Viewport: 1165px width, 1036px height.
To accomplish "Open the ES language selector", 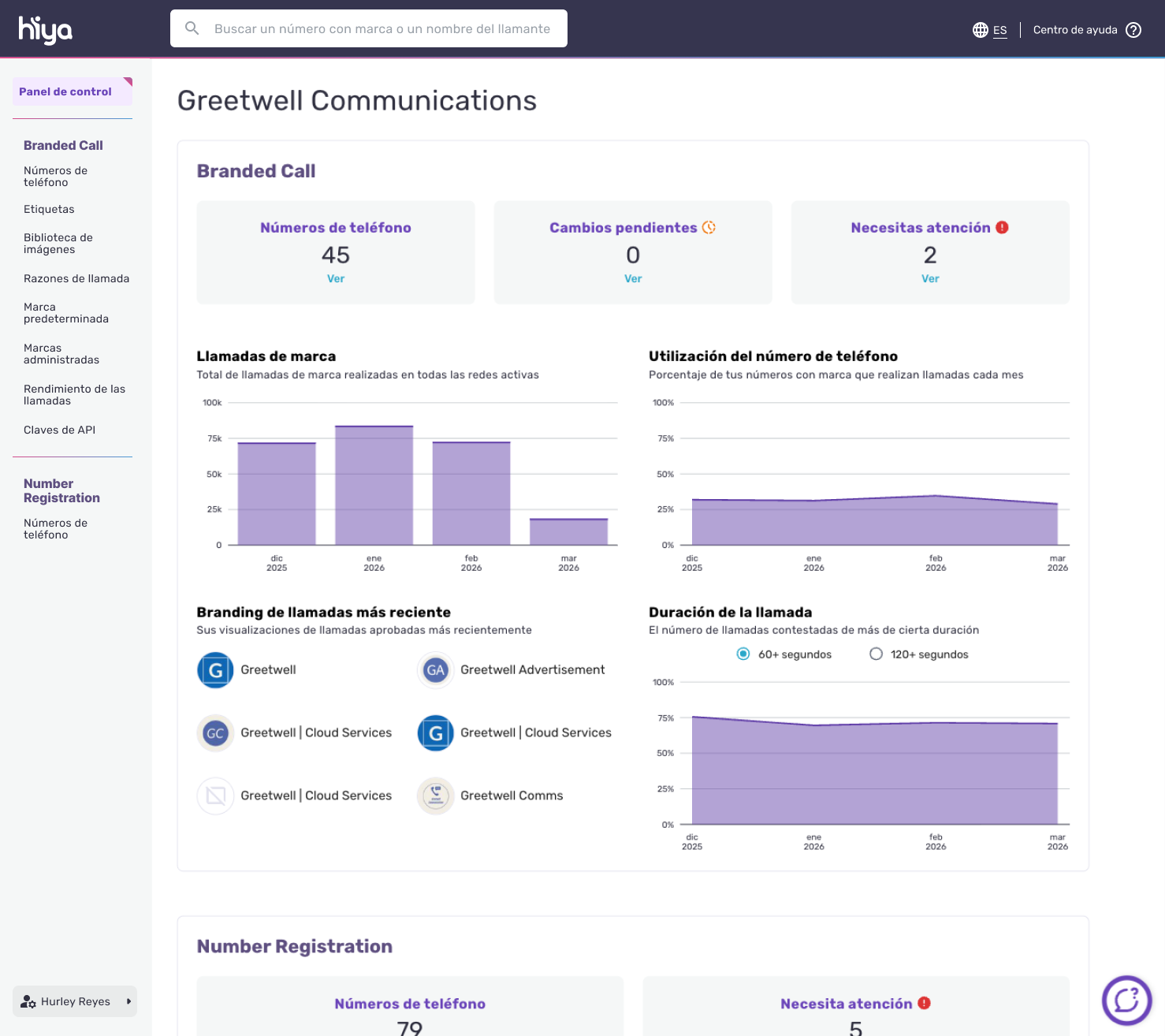I will click(x=999, y=31).
